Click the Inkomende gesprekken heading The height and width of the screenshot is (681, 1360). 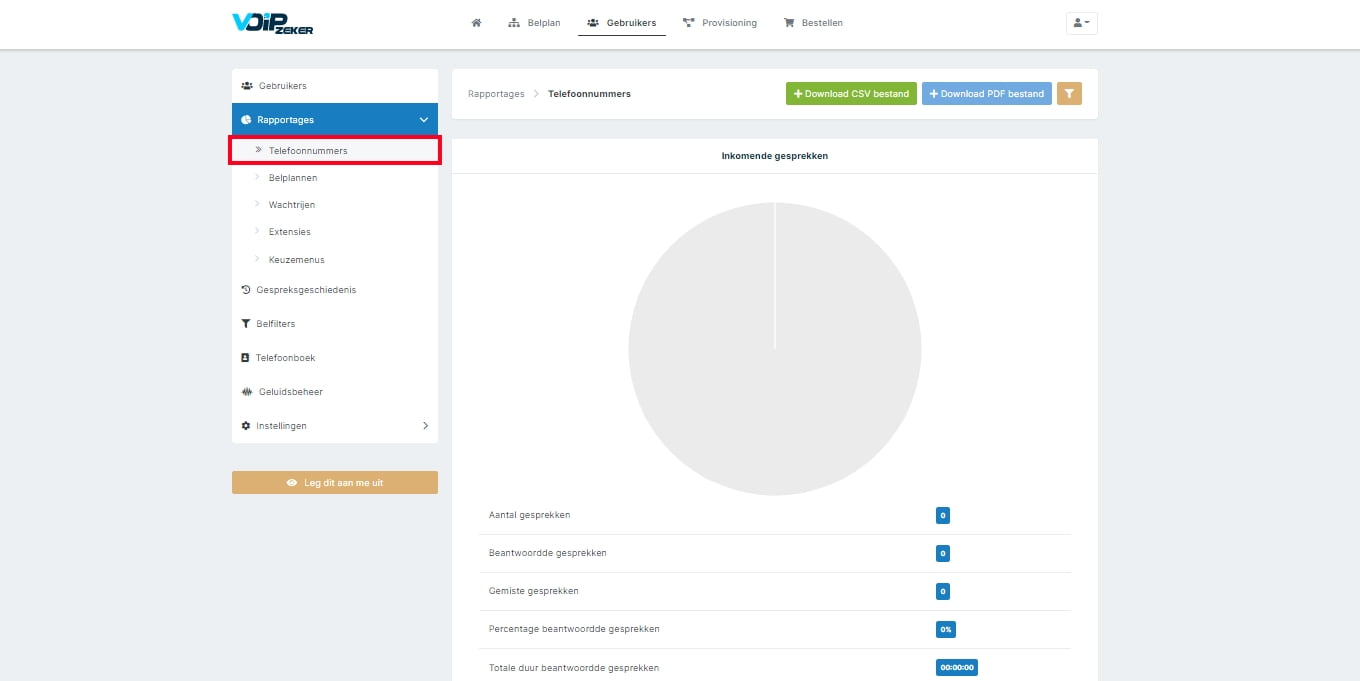[775, 156]
